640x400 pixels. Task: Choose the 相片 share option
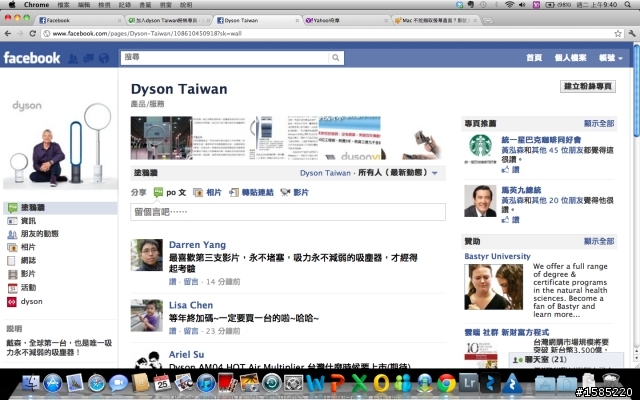click(x=207, y=192)
